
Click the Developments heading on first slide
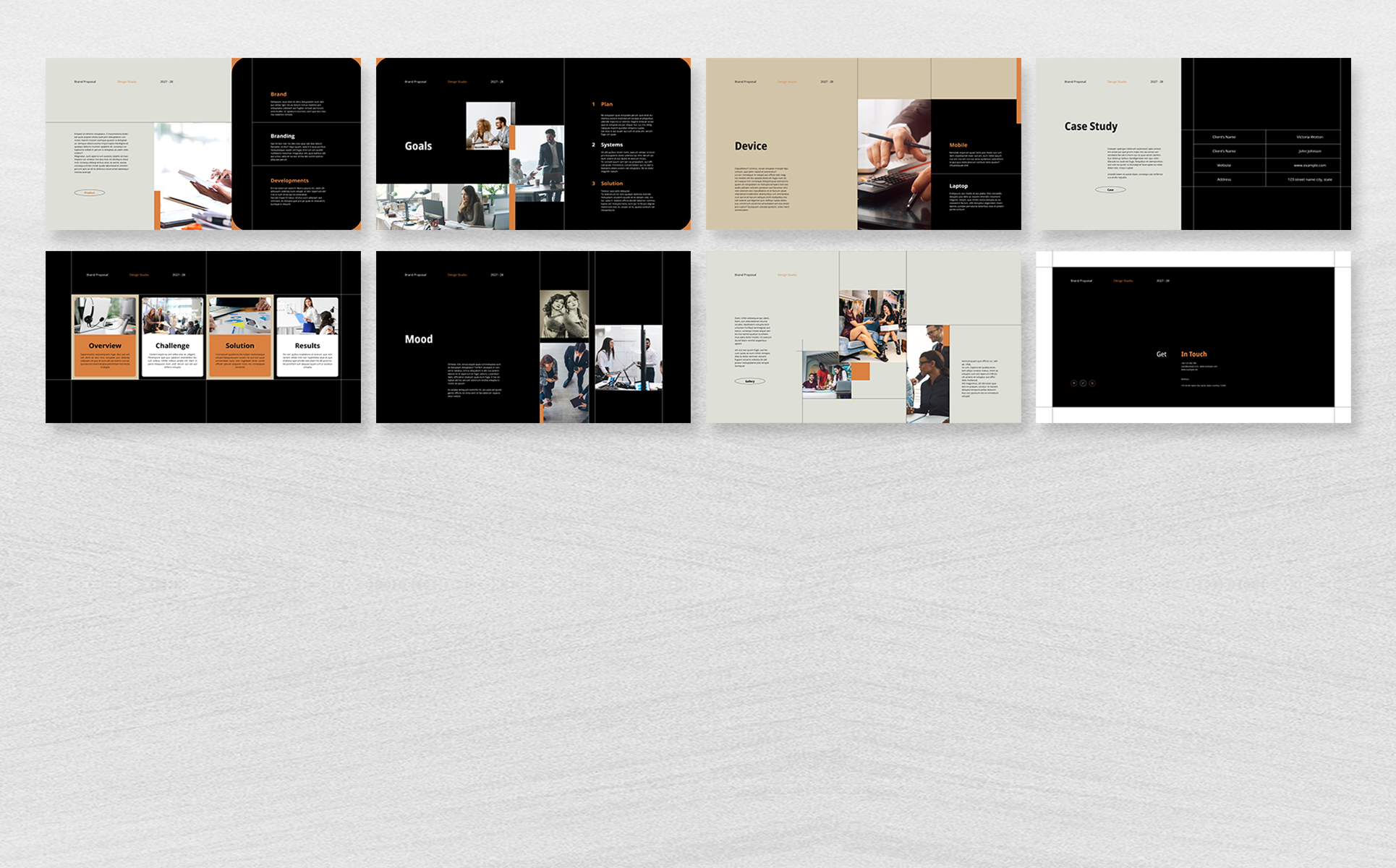[289, 181]
